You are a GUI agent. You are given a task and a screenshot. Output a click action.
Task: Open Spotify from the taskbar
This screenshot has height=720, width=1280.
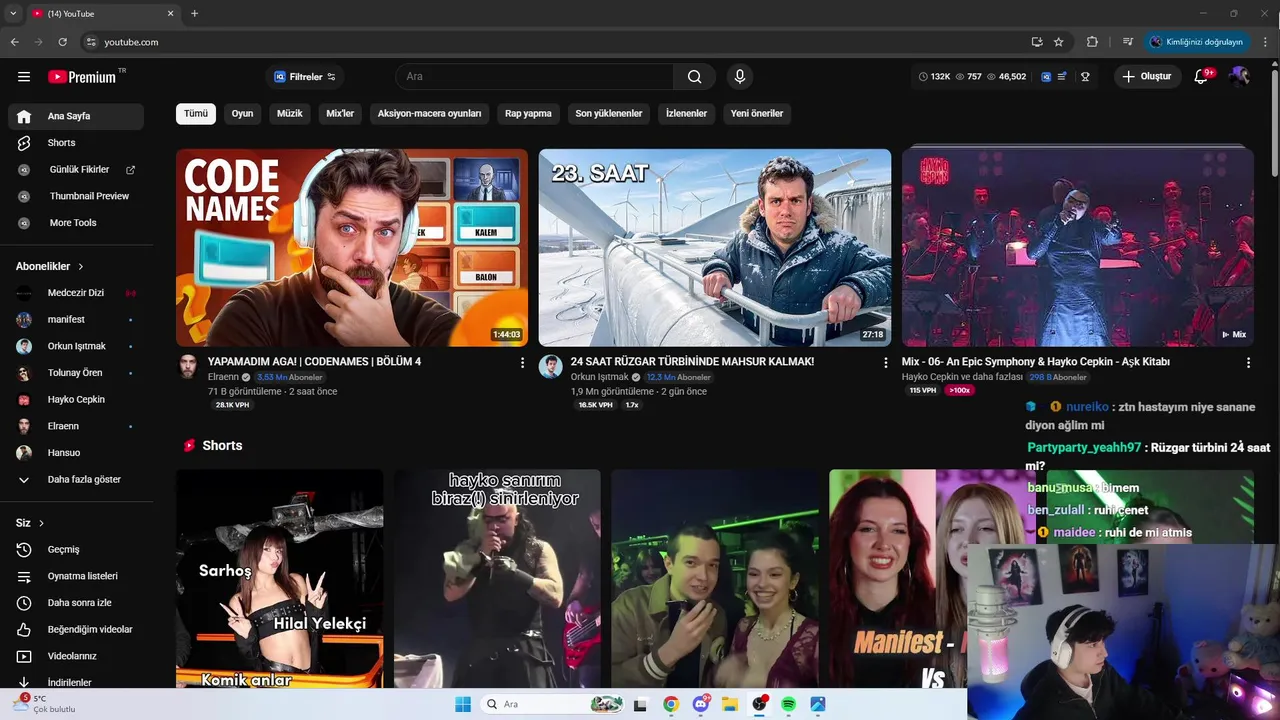click(x=788, y=704)
